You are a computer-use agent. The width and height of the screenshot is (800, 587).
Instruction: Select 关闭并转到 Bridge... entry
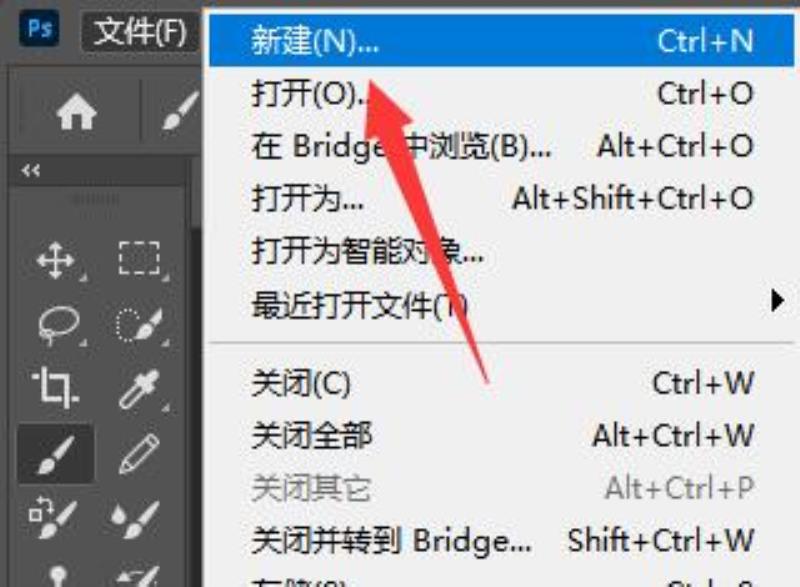tap(502, 540)
